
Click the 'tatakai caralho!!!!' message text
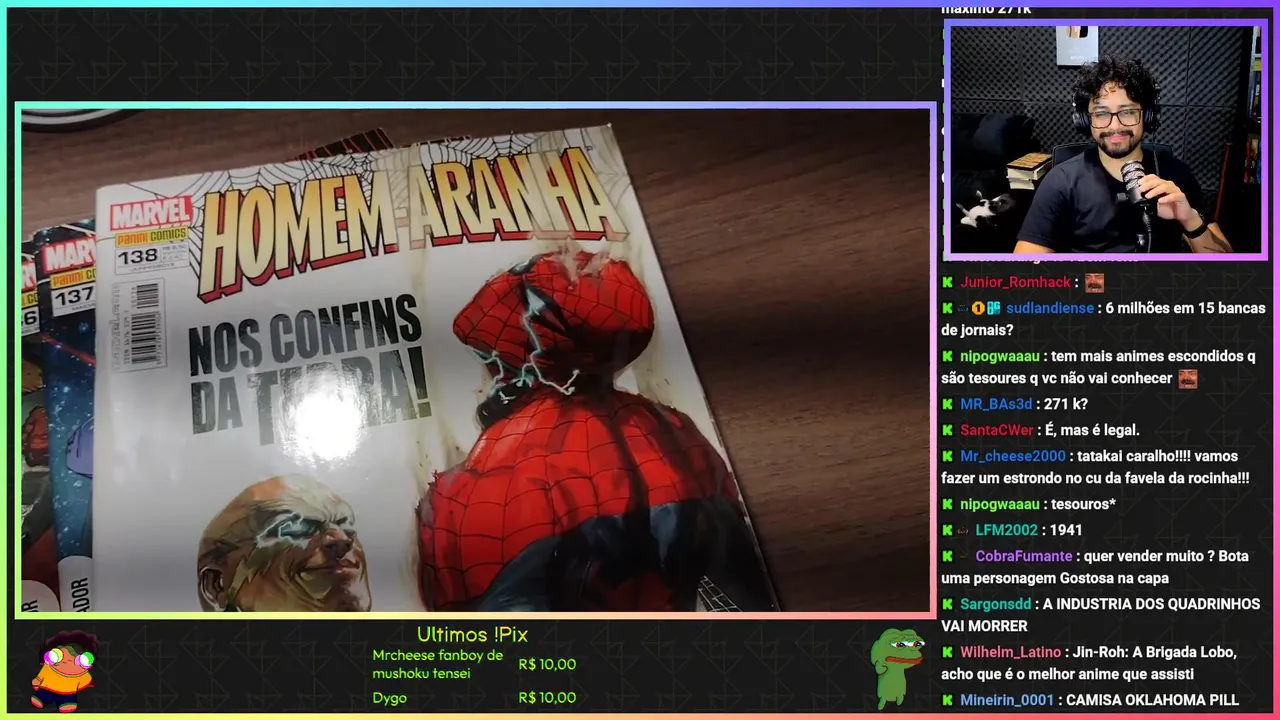[1095, 467]
